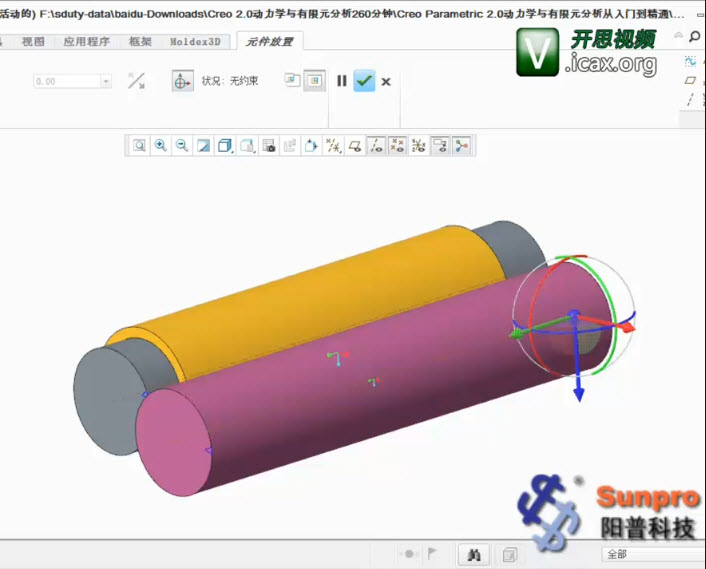Click the offset value field 0.00
The image size is (706, 569).
(x=68, y=81)
